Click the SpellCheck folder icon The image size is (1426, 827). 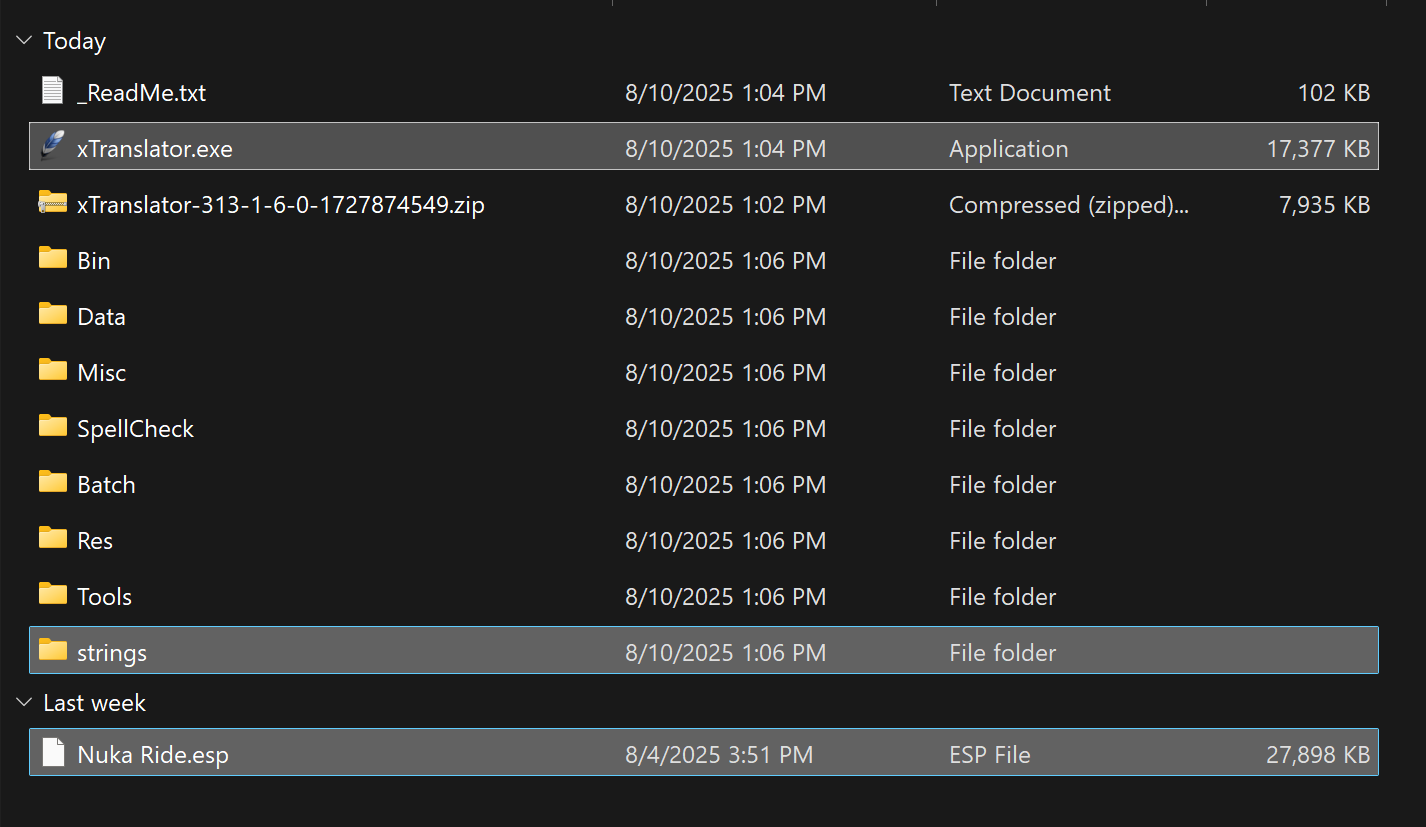[x=52, y=426]
